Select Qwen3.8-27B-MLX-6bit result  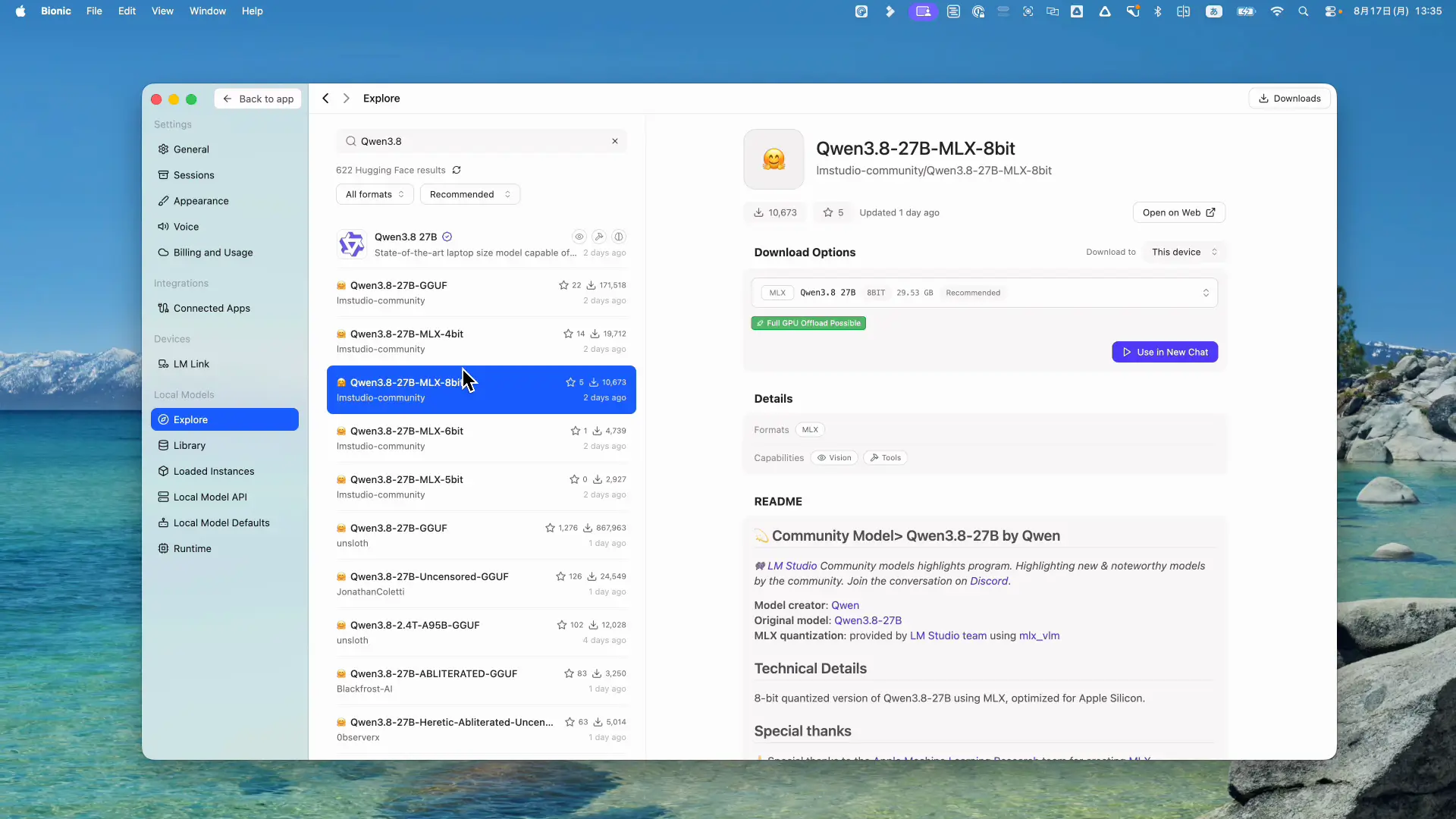point(482,438)
